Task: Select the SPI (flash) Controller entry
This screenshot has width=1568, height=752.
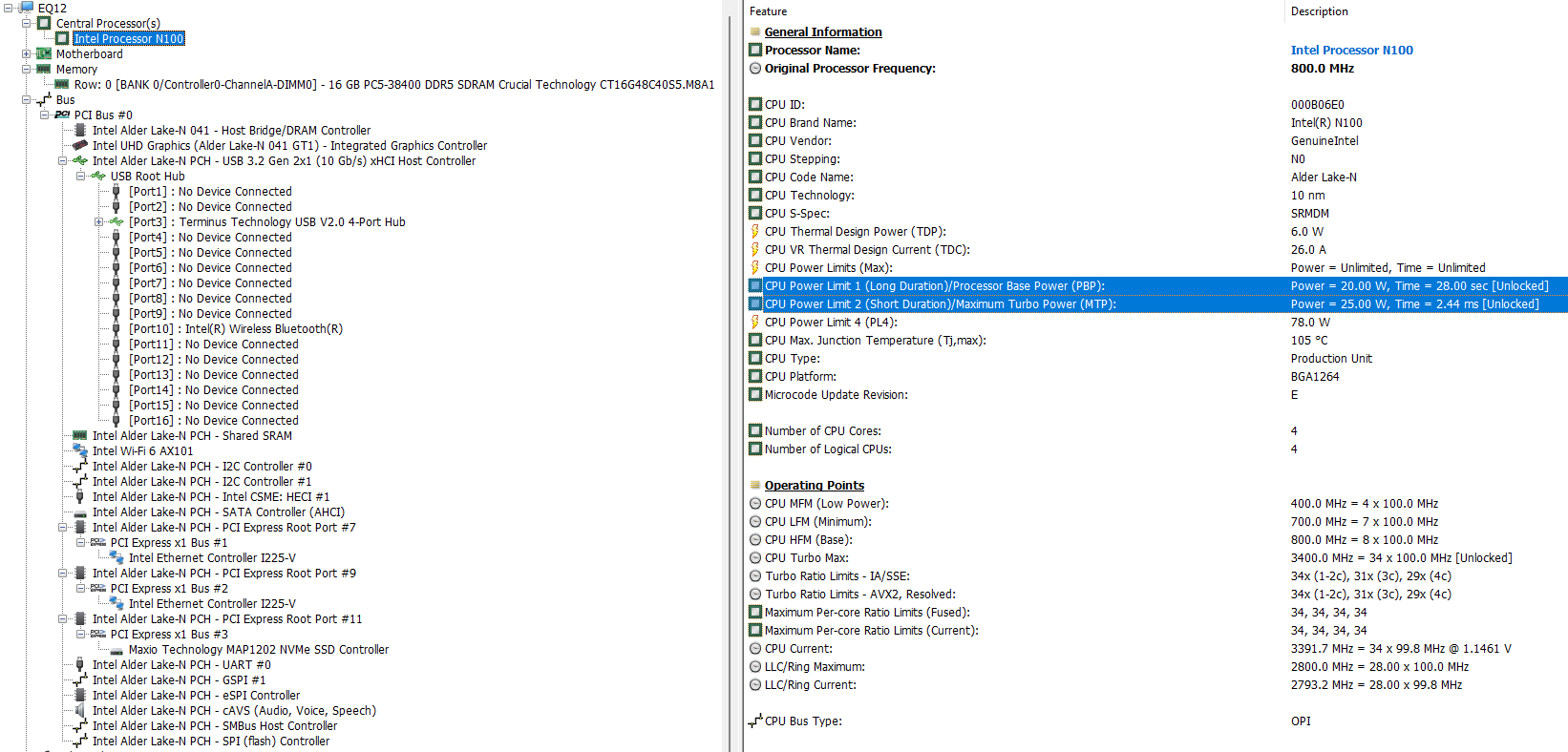Action: tap(211, 741)
